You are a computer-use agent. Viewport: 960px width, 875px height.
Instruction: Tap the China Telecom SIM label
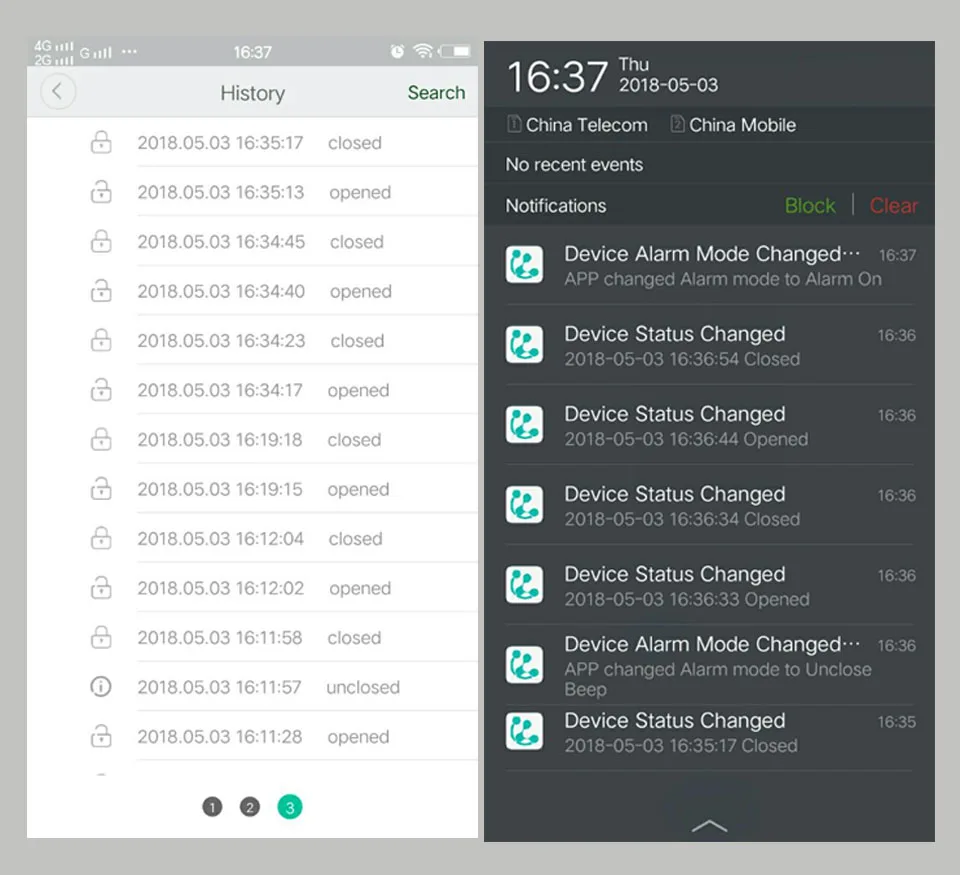point(577,125)
